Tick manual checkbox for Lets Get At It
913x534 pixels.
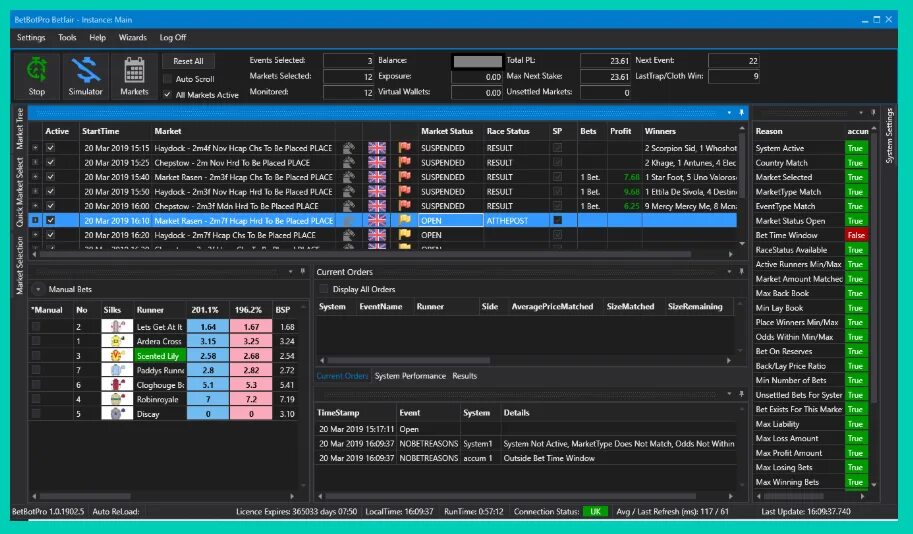click(x=36, y=327)
